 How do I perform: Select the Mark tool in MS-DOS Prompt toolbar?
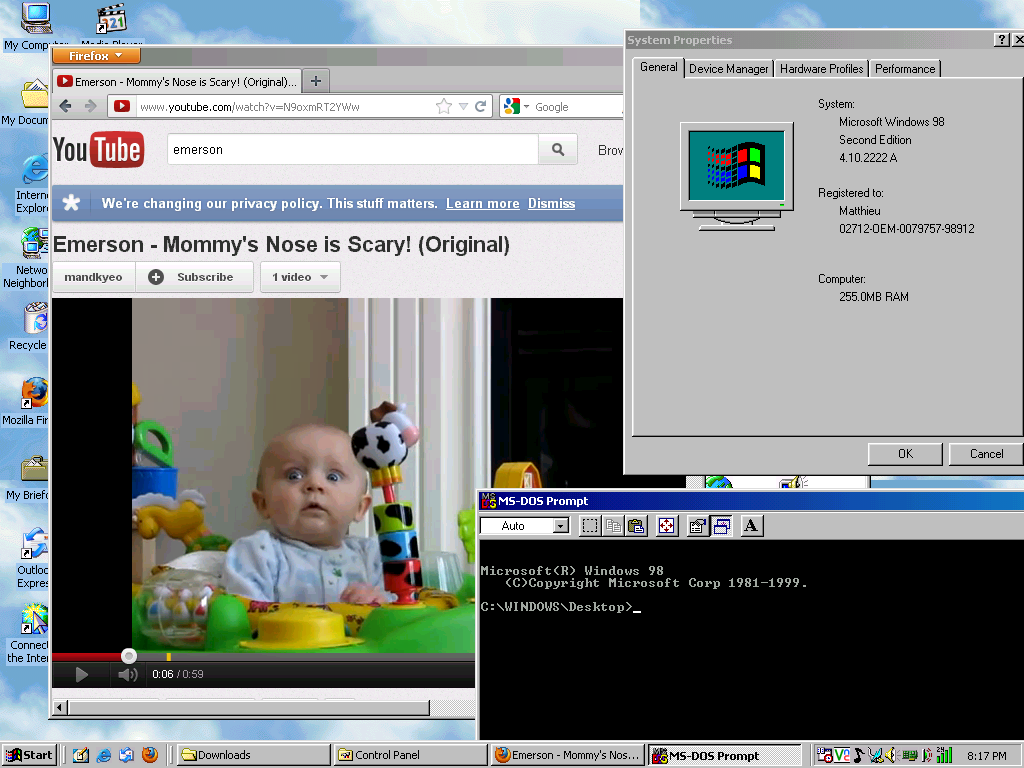590,525
